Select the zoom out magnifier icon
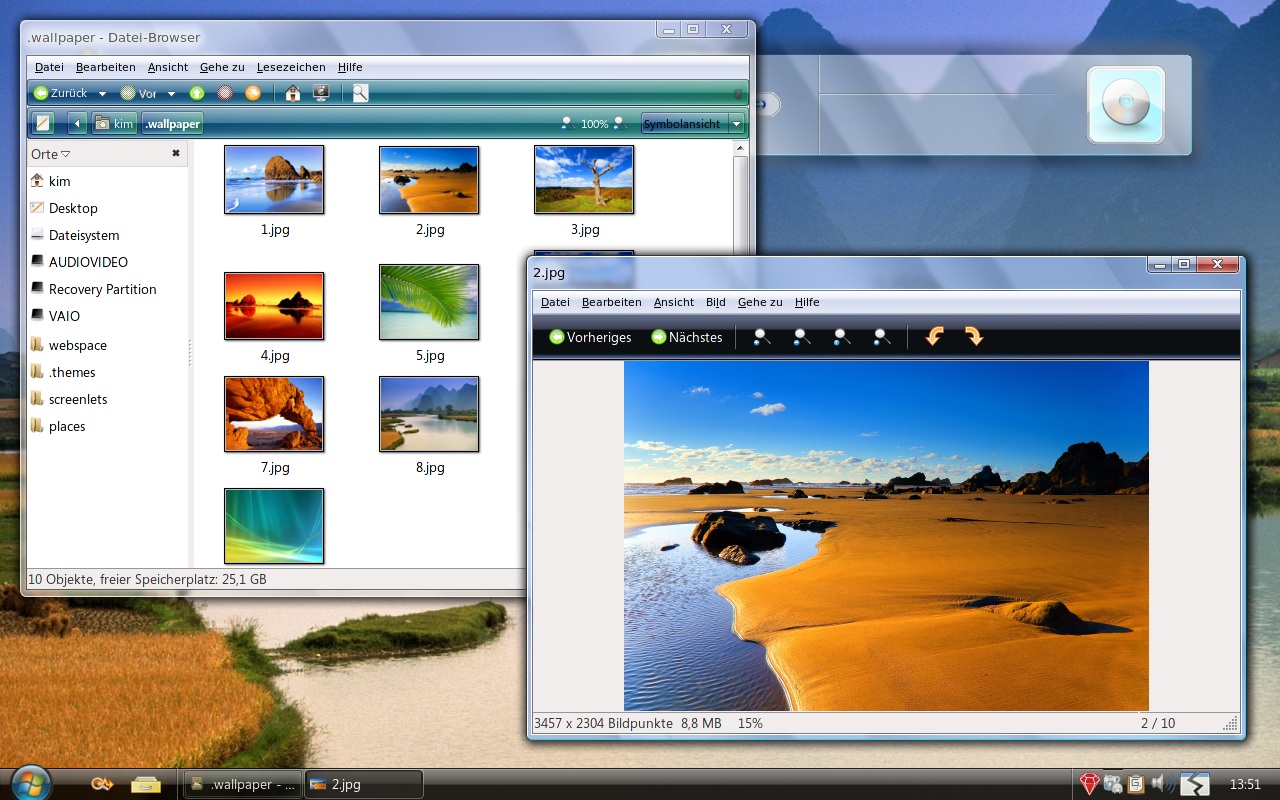The image size is (1280, 800). click(x=799, y=337)
